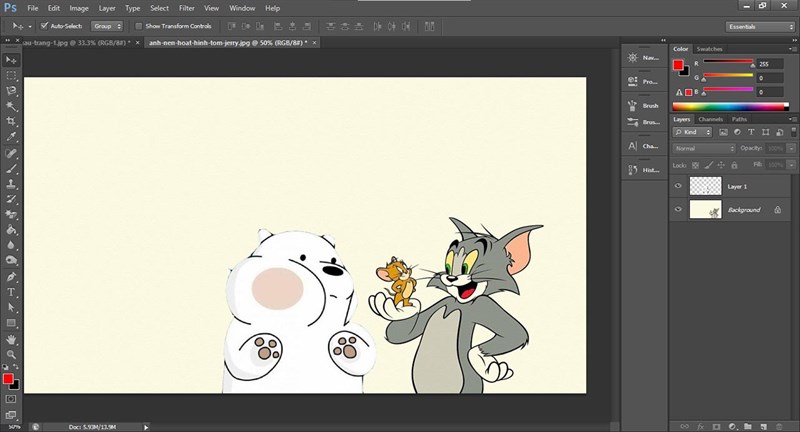Create a new layer button
The image size is (800, 432).
[764, 426]
